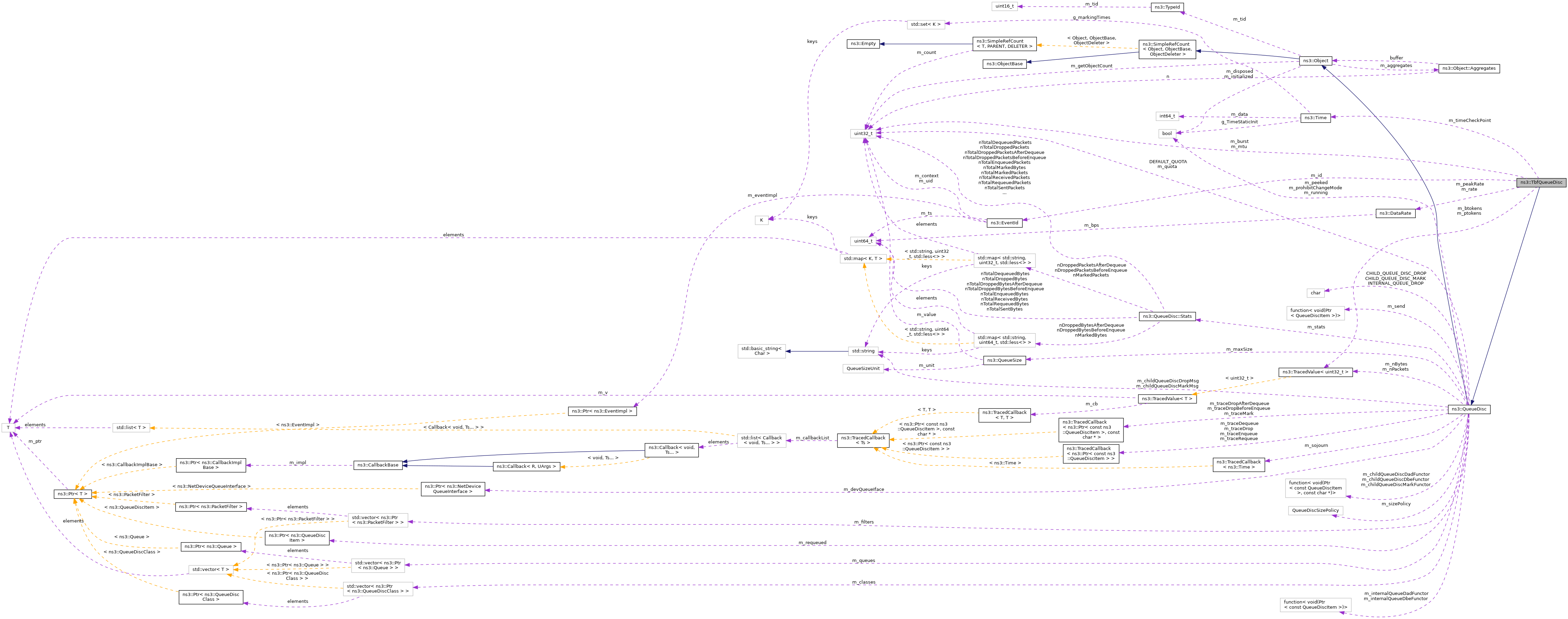Click the QueueSizeUnit node

[x=863, y=369]
